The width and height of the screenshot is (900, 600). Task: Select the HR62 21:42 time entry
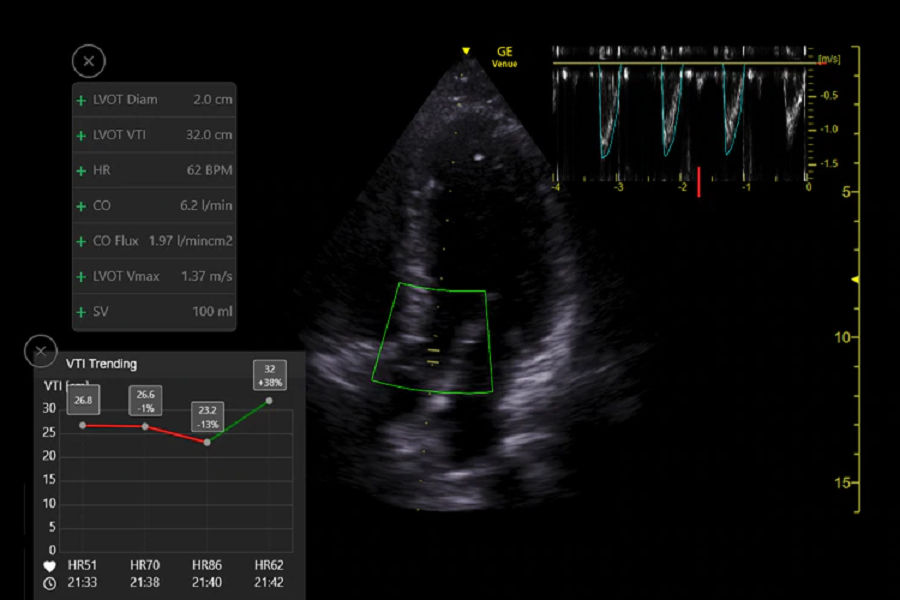coord(268,573)
